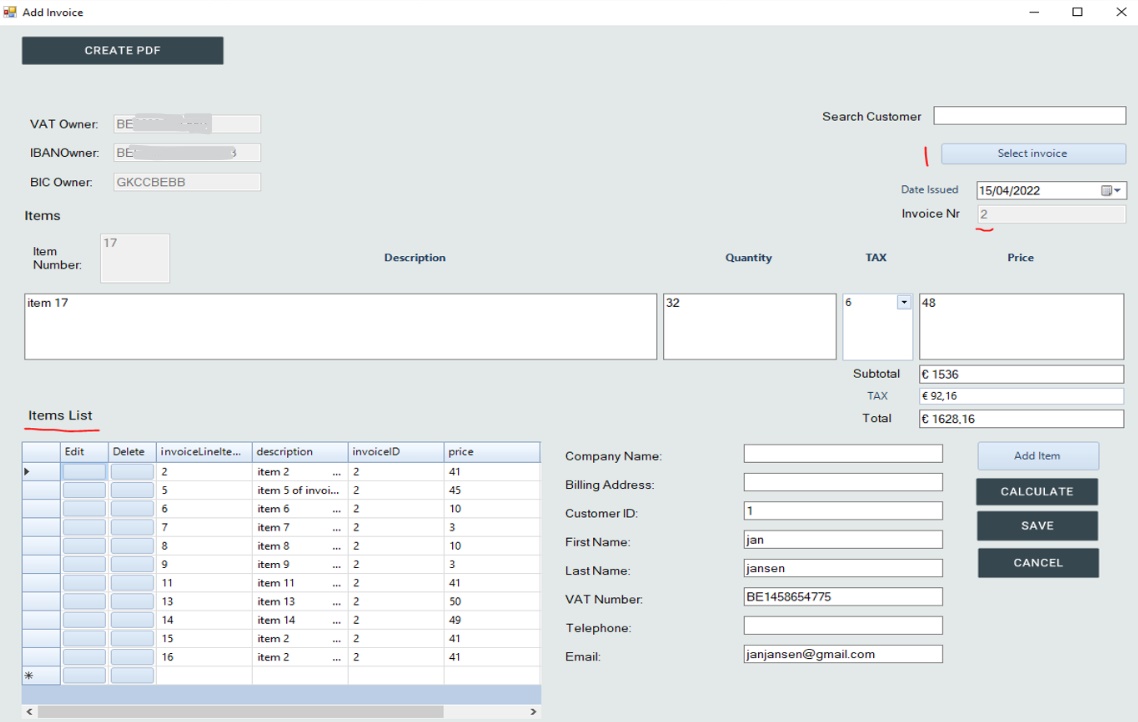Click Delete button for item 13 row
The image size is (1138, 722).
click(132, 601)
